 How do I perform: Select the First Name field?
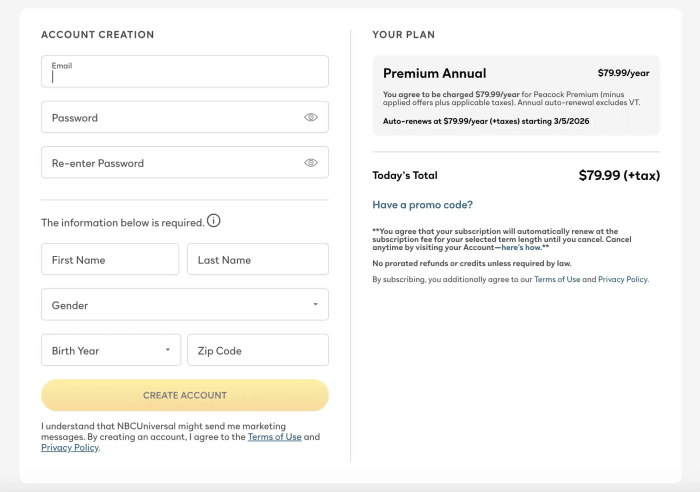pyautogui.click(x=110, y=259)
